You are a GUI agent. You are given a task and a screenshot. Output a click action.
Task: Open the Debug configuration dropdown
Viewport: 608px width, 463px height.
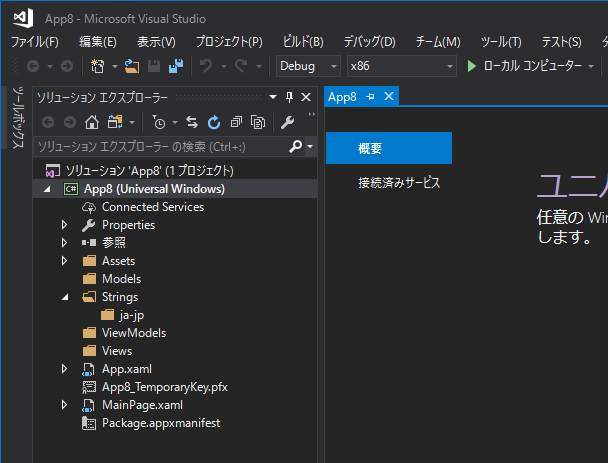point(334,66)
